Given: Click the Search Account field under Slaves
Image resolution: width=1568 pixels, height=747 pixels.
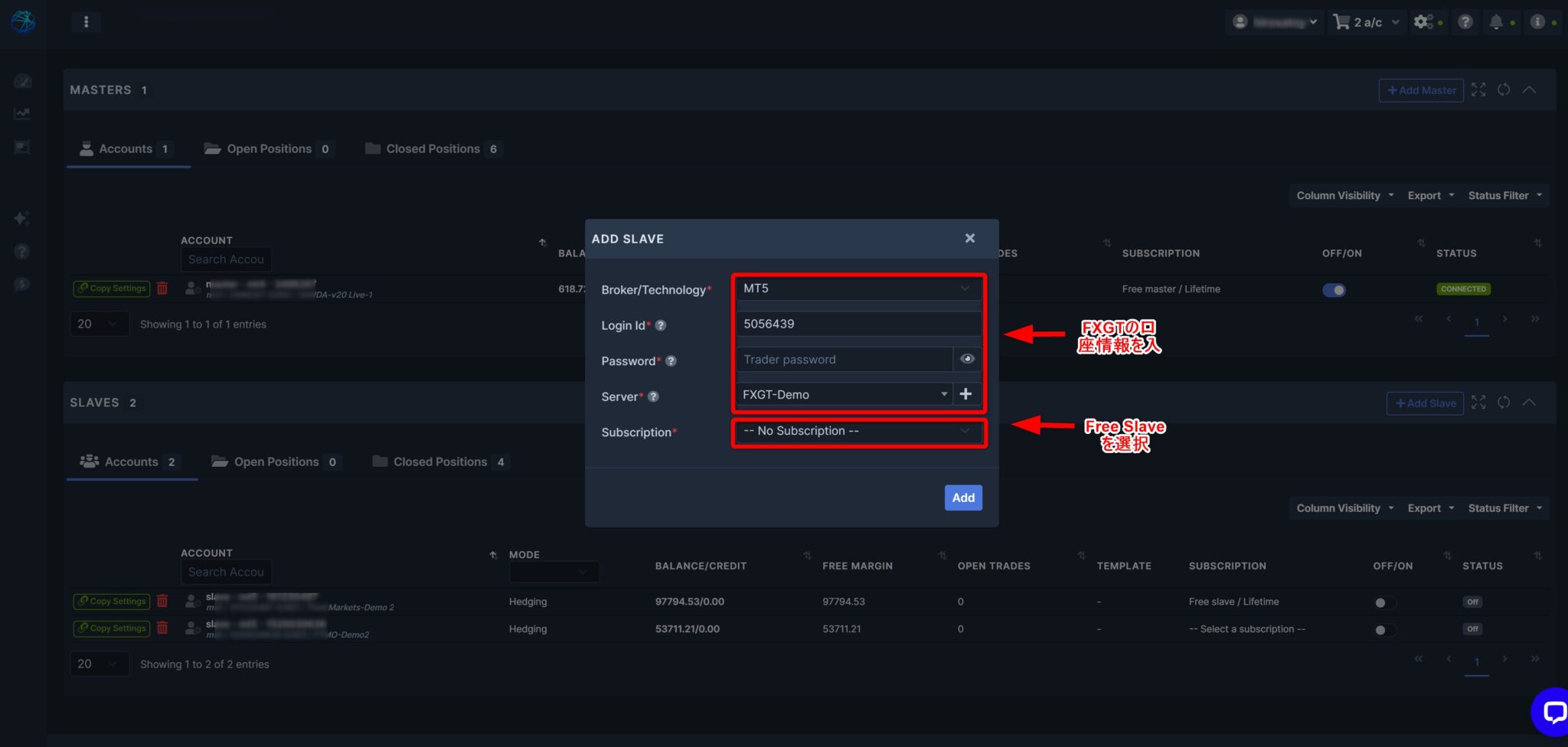Looking at the screenshot, I should point(226,572).
